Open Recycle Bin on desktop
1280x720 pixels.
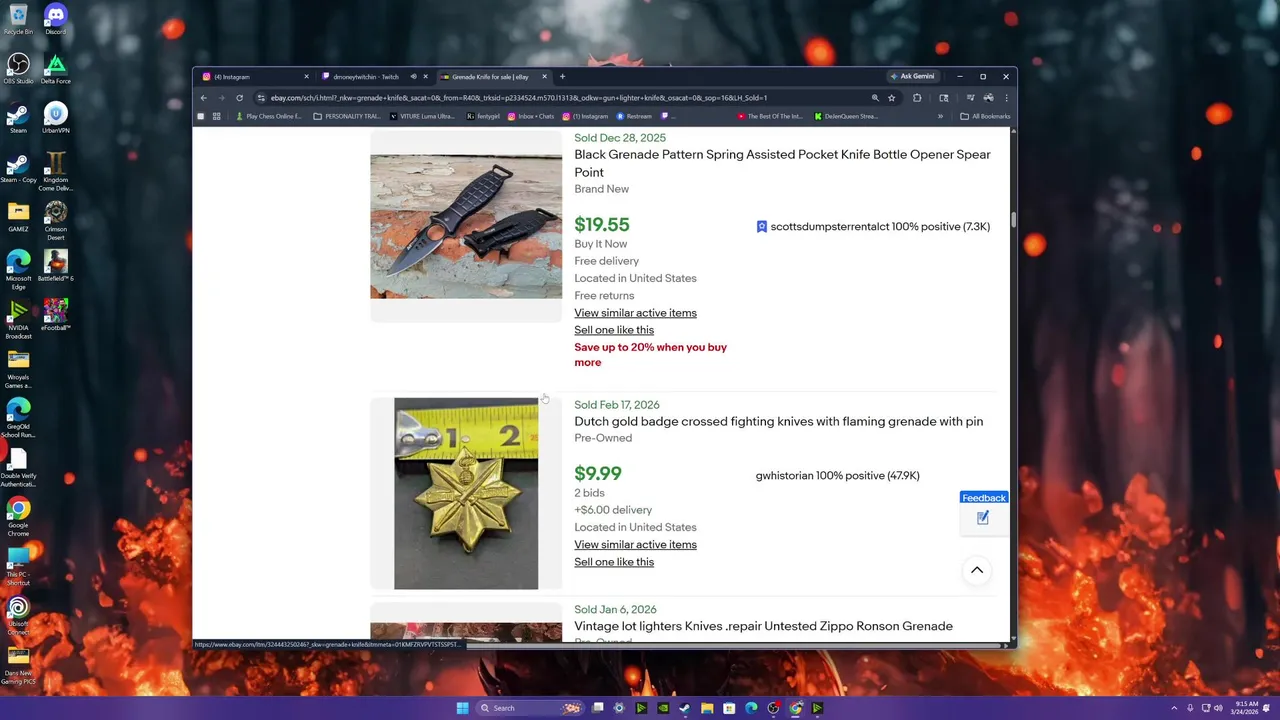click(18, 18)
